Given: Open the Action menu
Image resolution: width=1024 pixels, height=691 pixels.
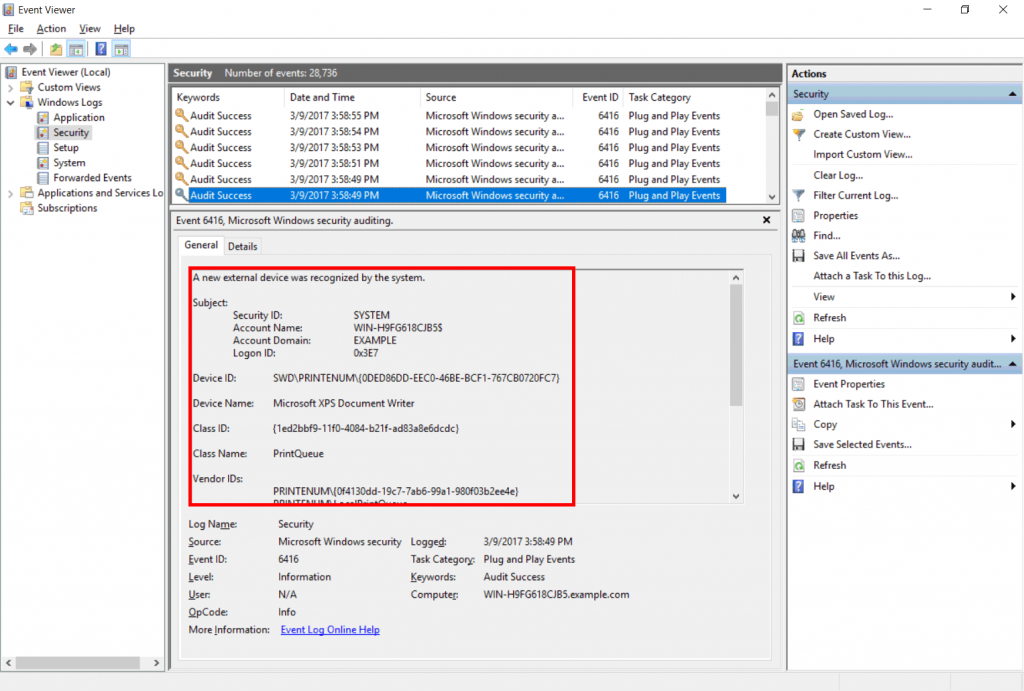Looking at the screenshot, I should point(50,28).
